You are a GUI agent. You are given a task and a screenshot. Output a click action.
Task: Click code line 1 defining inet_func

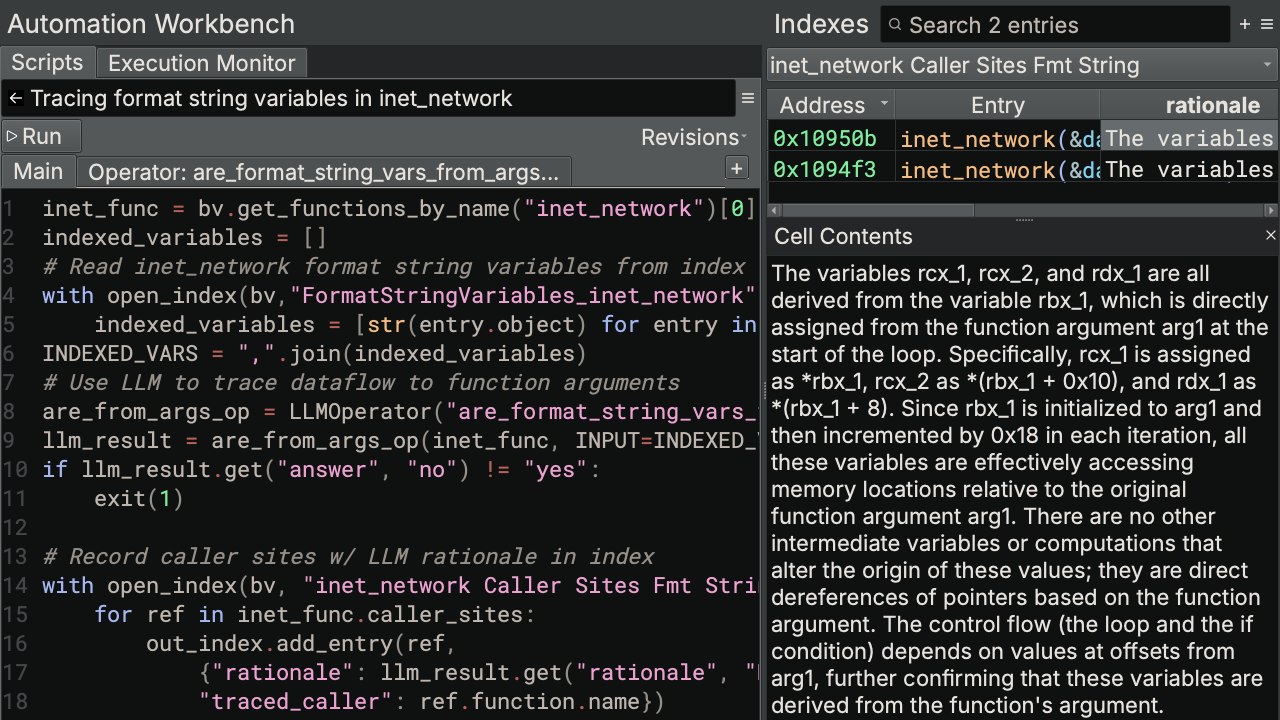click(399, 208)
